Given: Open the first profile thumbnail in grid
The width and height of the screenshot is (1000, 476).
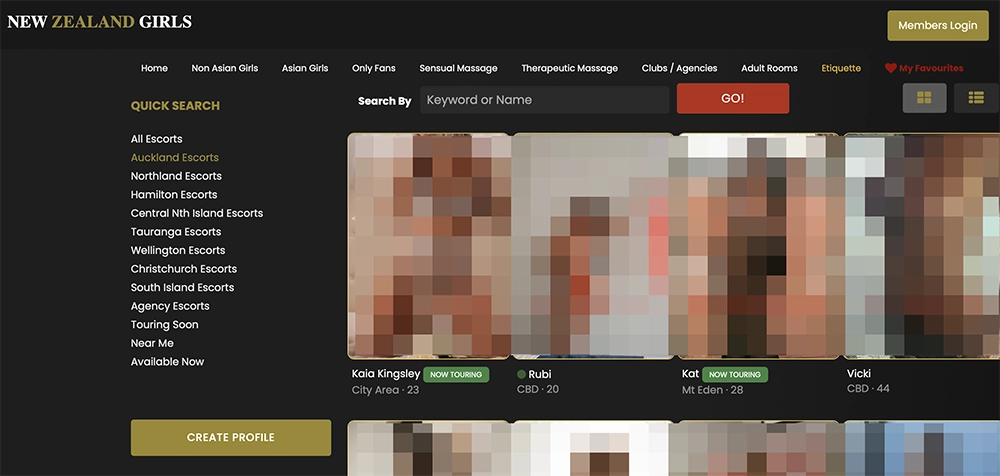Looking at the screenshot, I should pyautogui.click(x=429, y=245).
